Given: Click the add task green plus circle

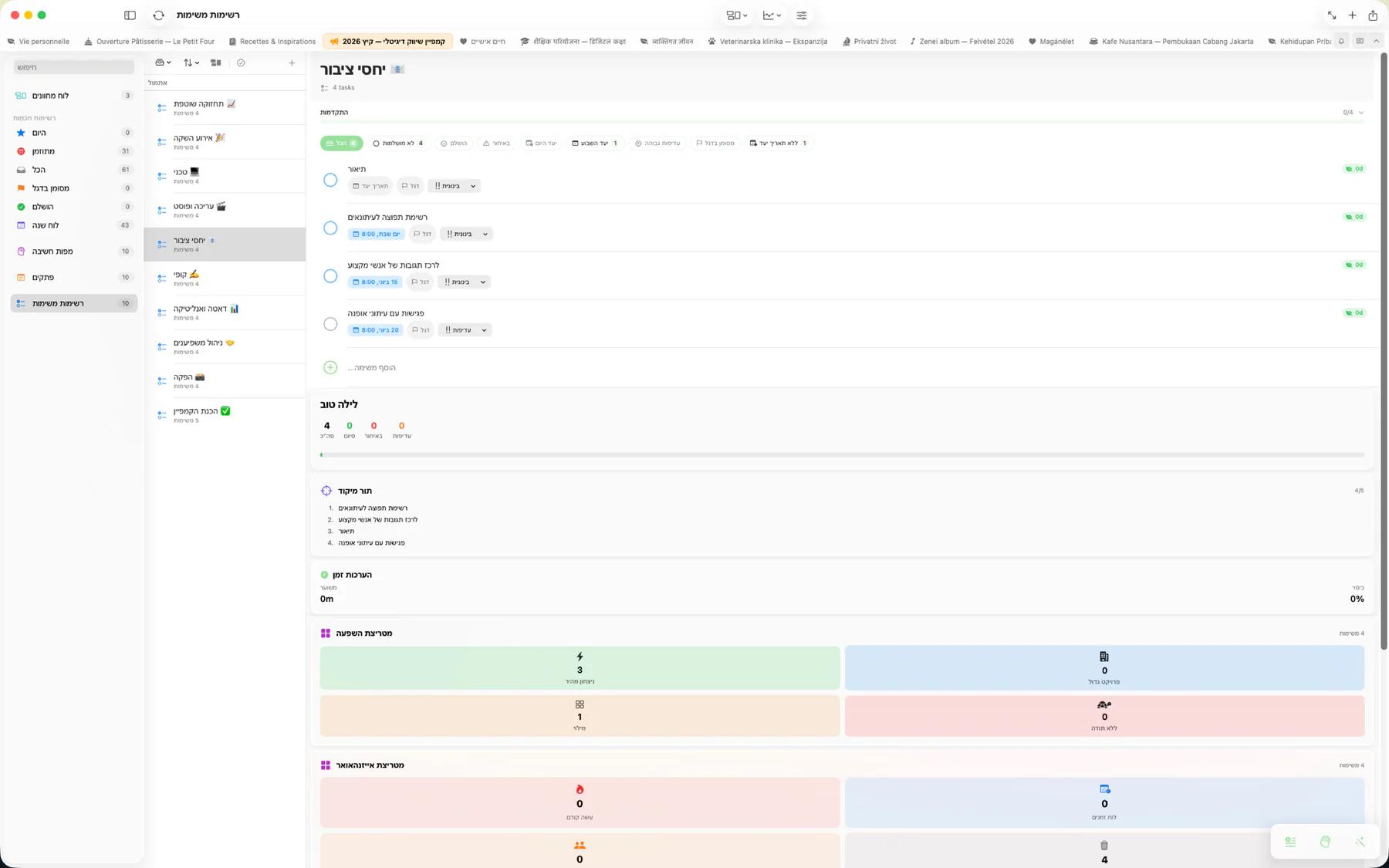Looking at the screenshot, I should (x=330, y=367).
